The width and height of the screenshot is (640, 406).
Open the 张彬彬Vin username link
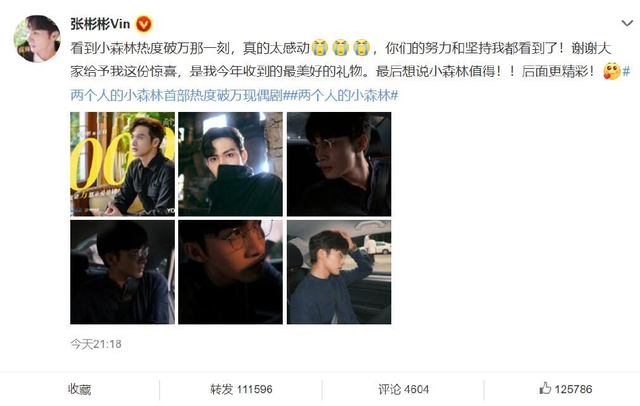coord(100,24)
